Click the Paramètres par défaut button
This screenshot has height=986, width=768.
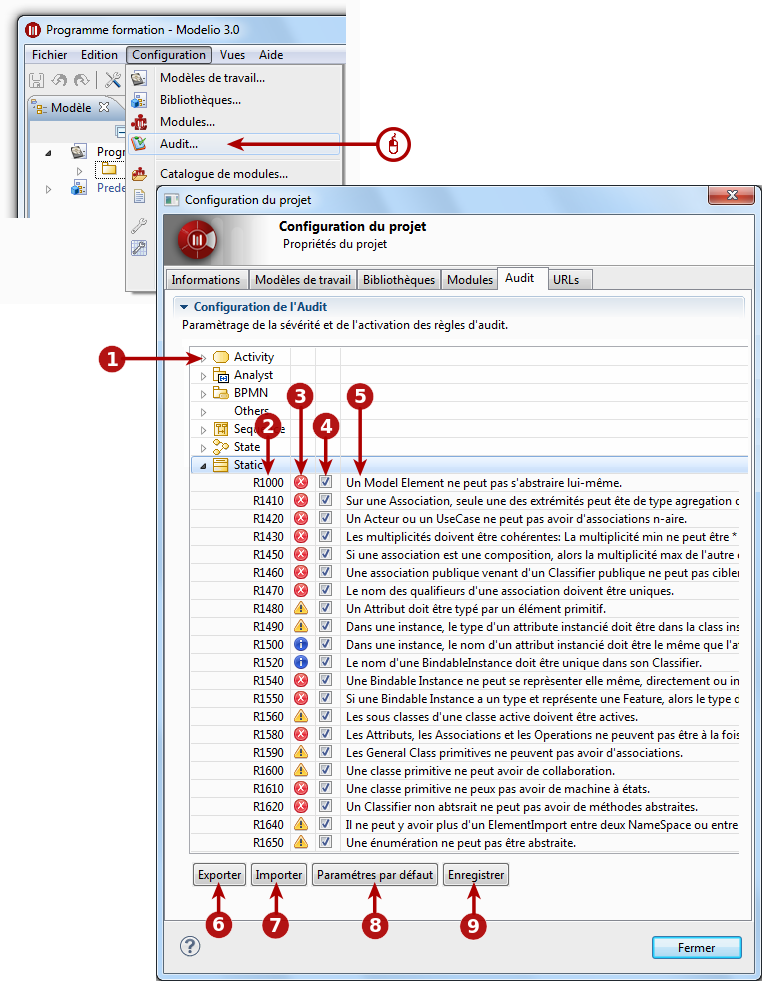point(375,875)
